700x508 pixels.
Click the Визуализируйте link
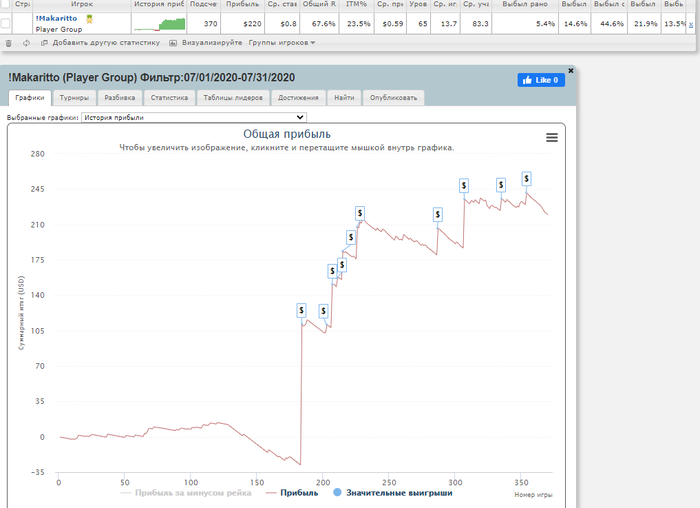coord(212,43)
